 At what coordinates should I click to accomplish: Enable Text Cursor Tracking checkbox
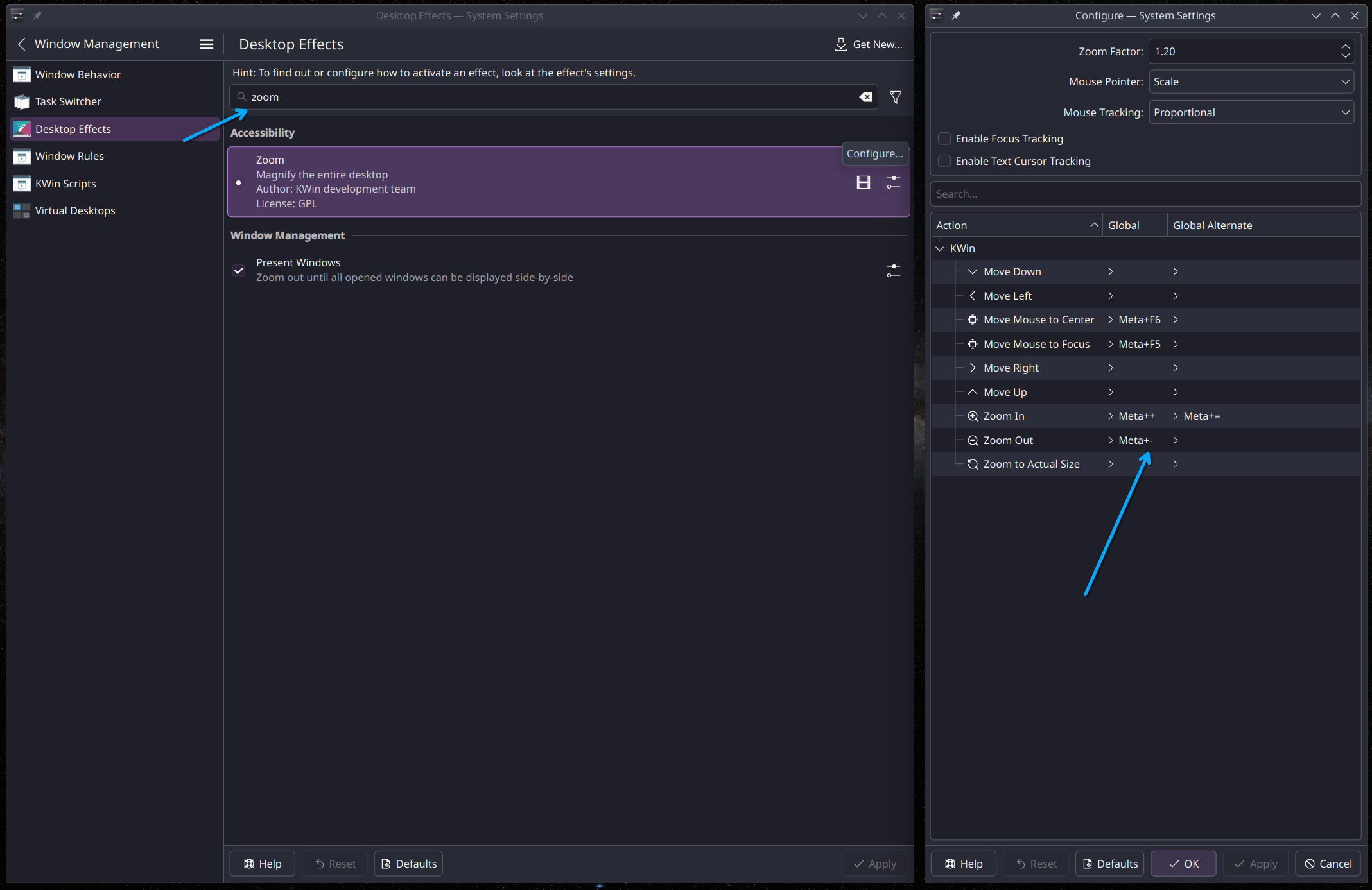pyautogui.click(x=944, y=161)
